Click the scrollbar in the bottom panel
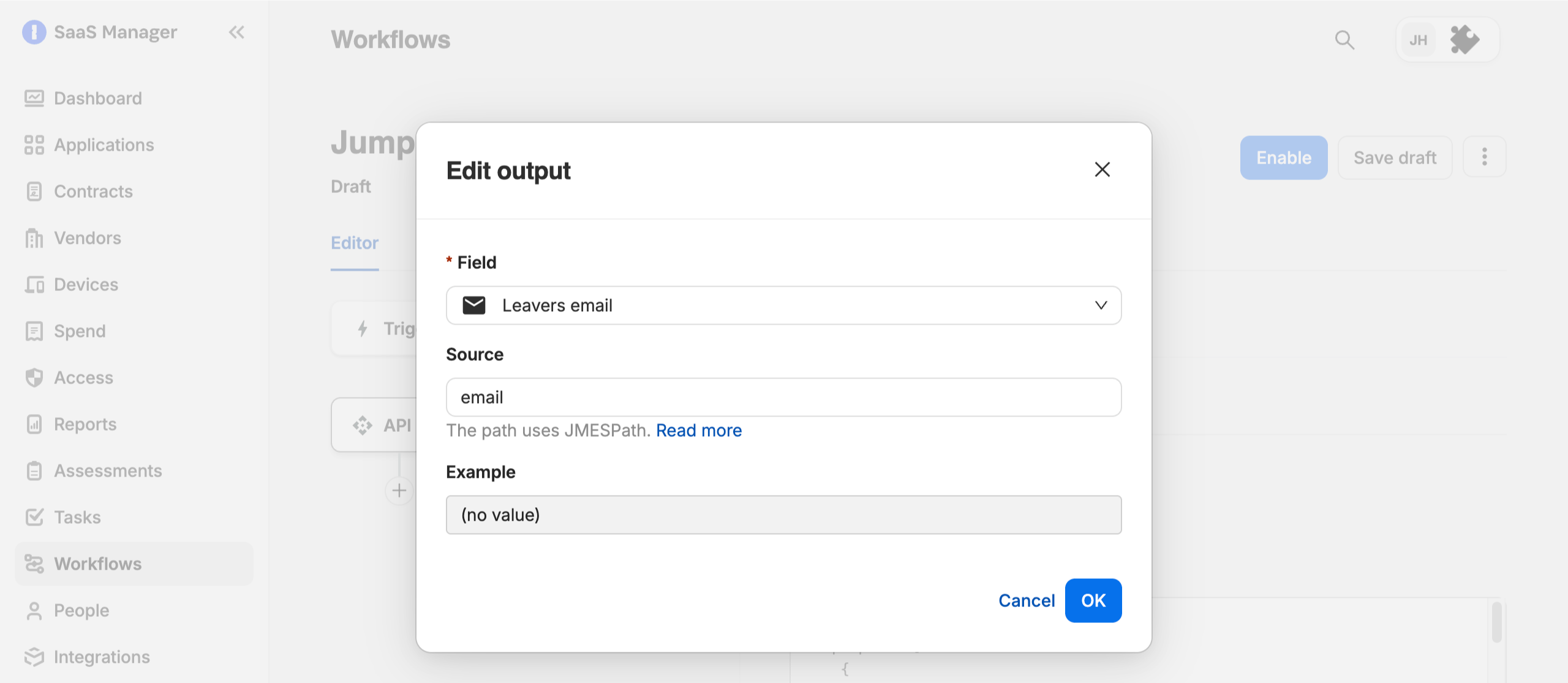 (1496, 622)
